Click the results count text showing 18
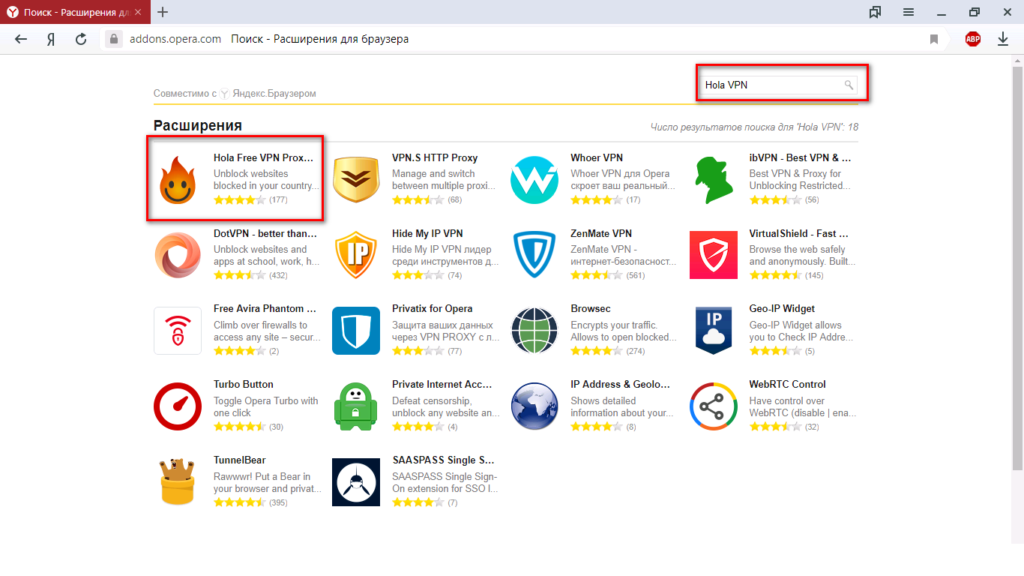Image resolution: width=1024 pixels, height=576 pixels. 754,127
